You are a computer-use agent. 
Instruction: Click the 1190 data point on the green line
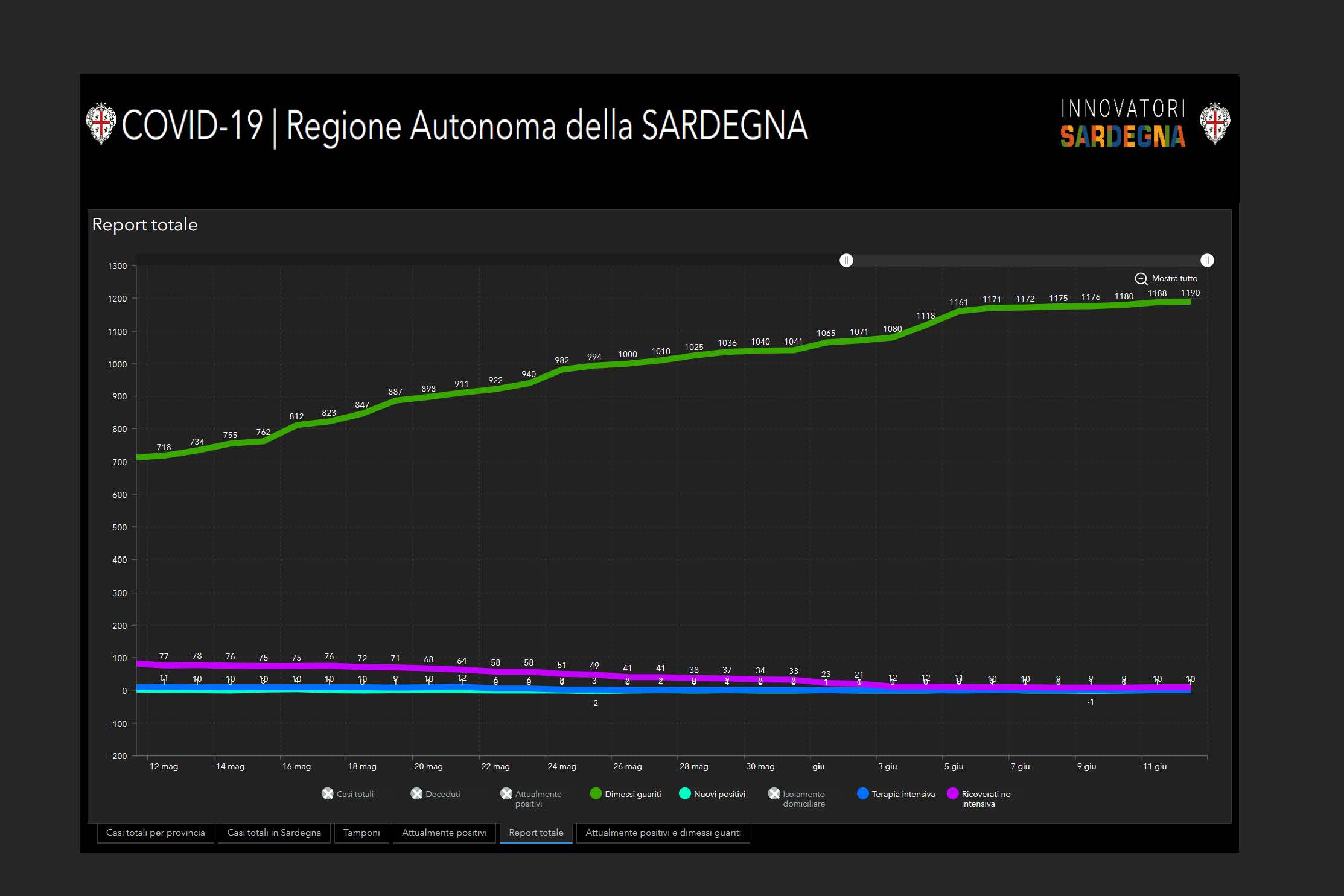click(1190, 302)
